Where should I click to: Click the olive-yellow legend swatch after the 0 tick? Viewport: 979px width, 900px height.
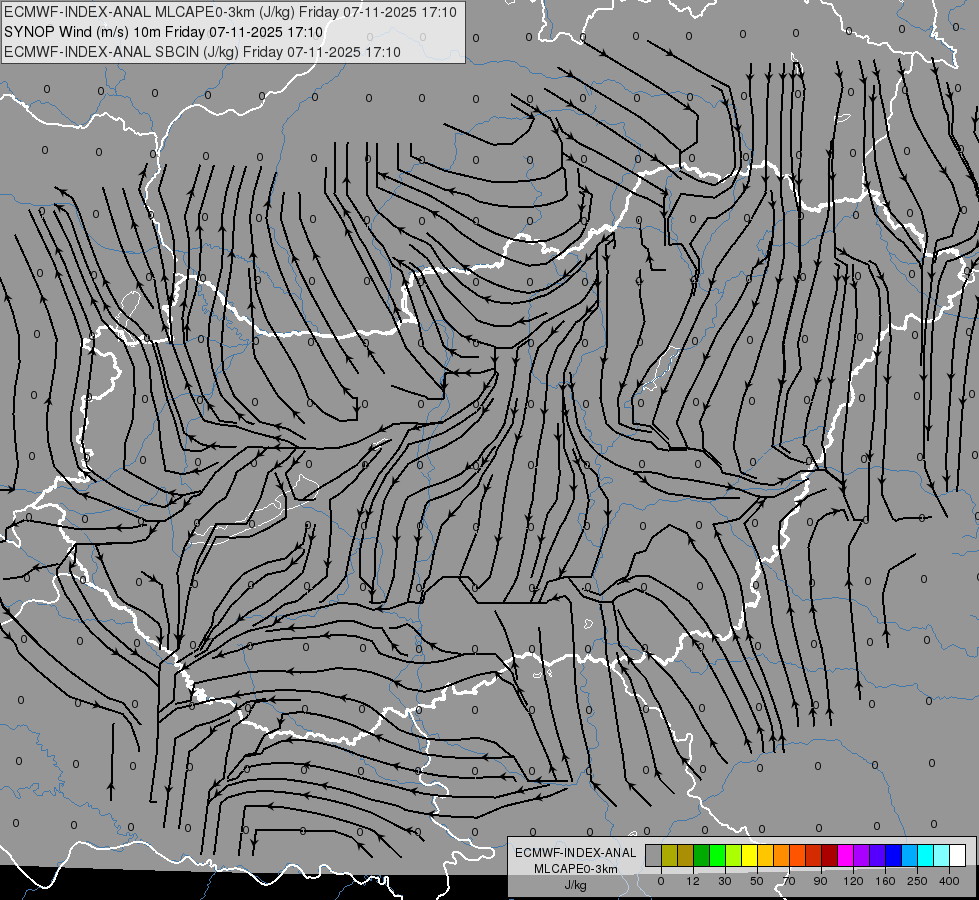click(x=669, y=855)
